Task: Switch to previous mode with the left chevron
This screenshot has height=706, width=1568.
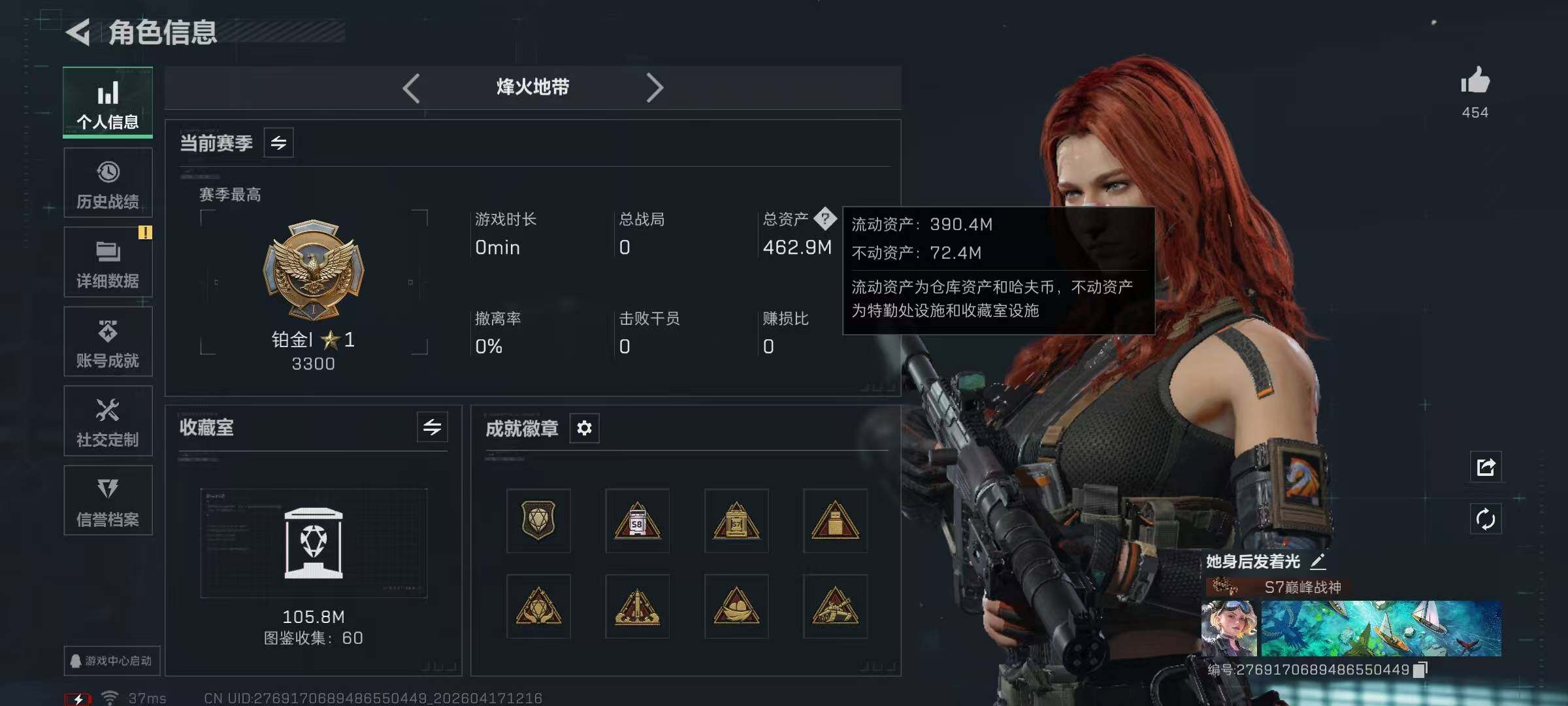Action: [411, 88]
